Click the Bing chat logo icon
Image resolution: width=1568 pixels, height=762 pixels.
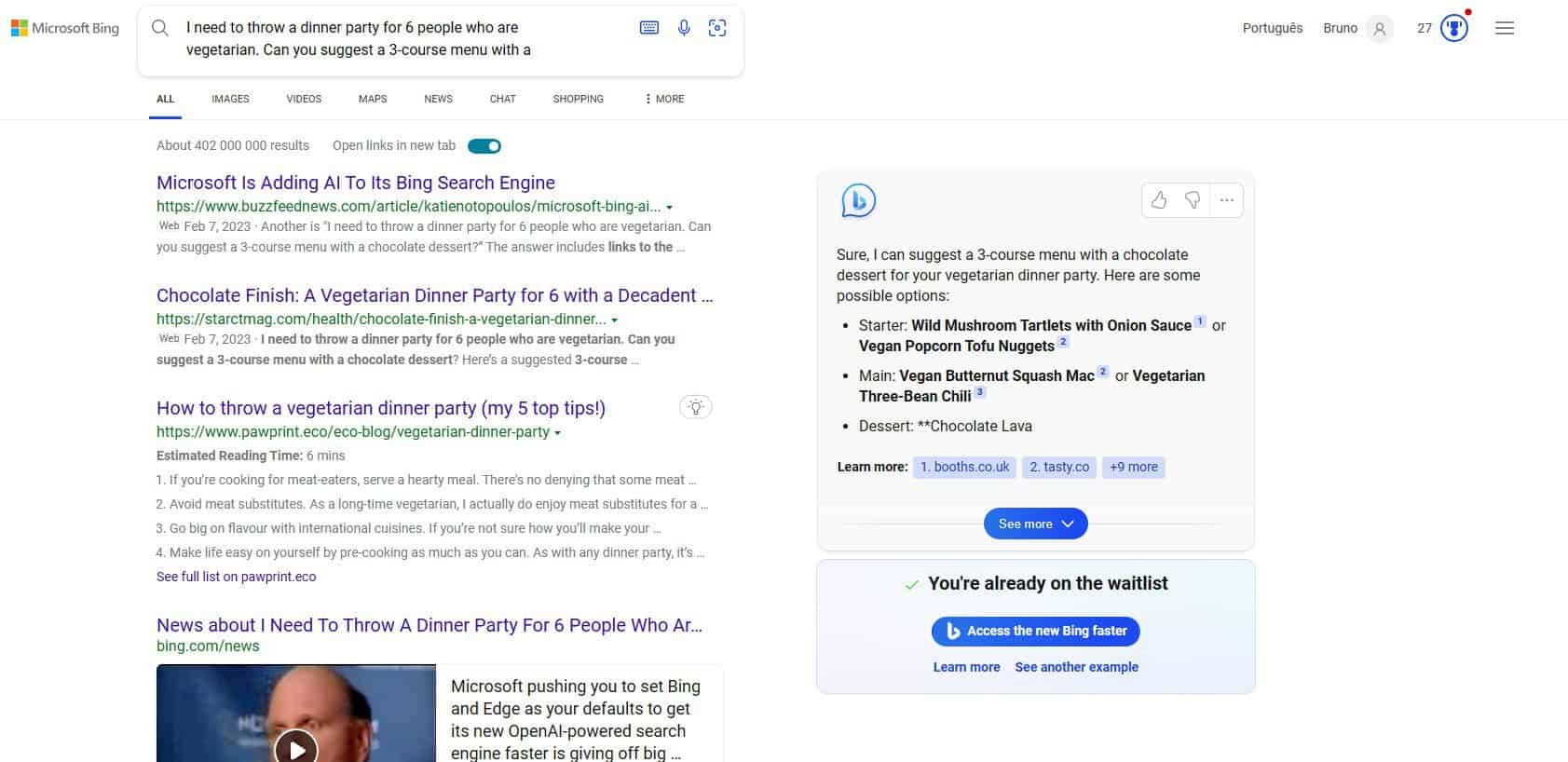click(858, 200)
